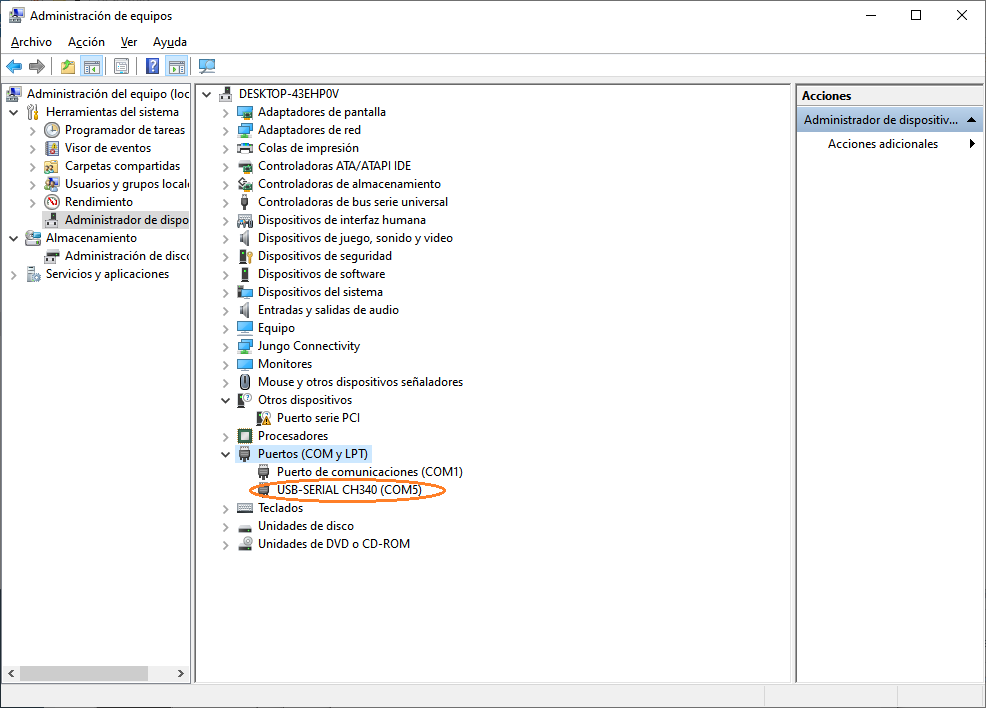986x708 pixels.
Task: Click the left pane scroll left arrow
Action: (x=11, y=673)
